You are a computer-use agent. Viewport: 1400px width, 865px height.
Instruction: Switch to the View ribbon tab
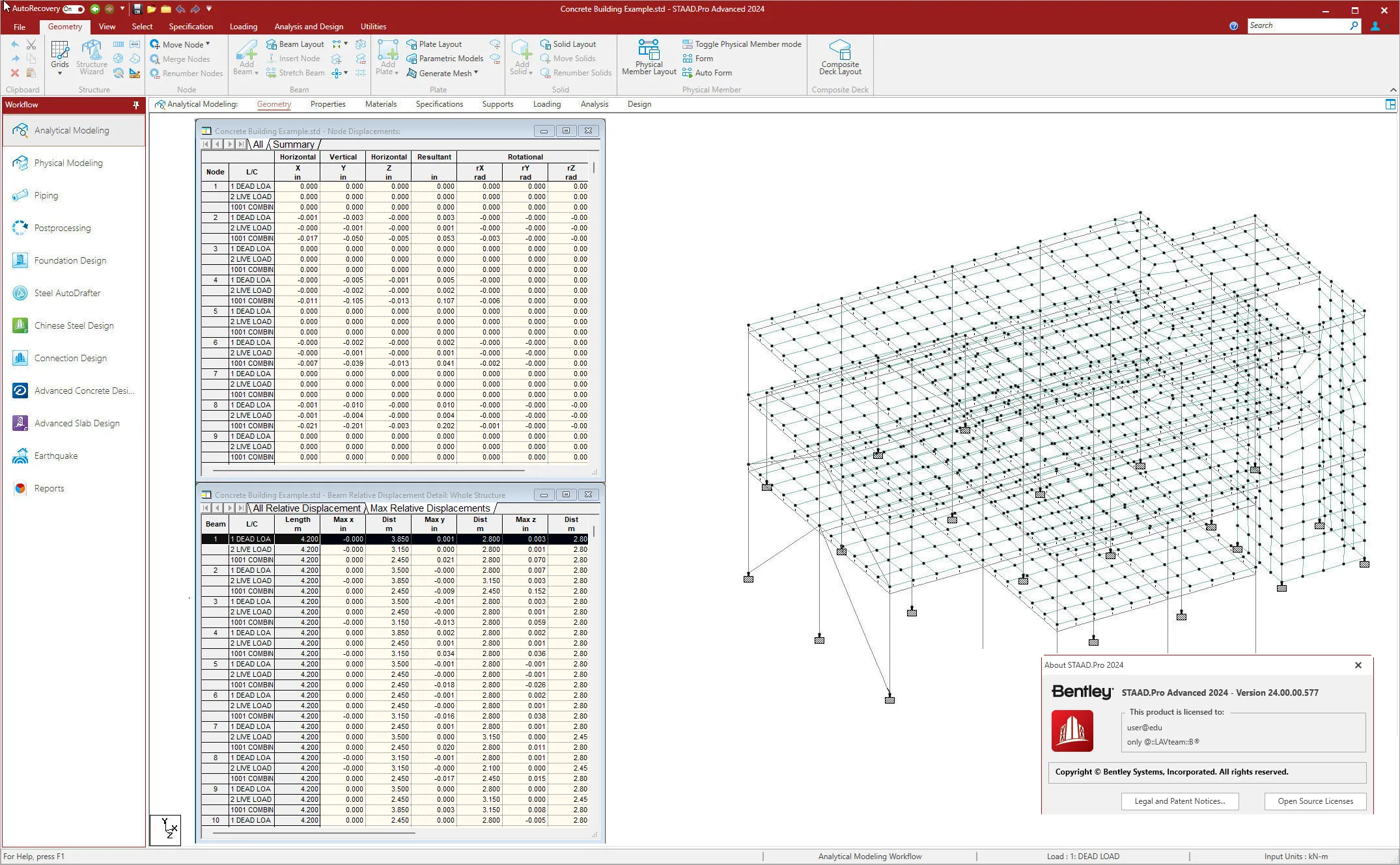[x=107, y=27]
